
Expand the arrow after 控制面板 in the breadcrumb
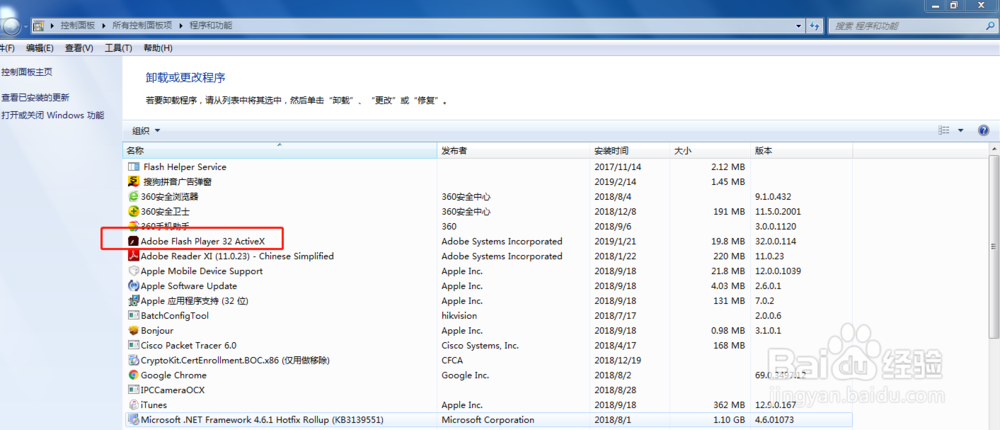coord(102,26)
